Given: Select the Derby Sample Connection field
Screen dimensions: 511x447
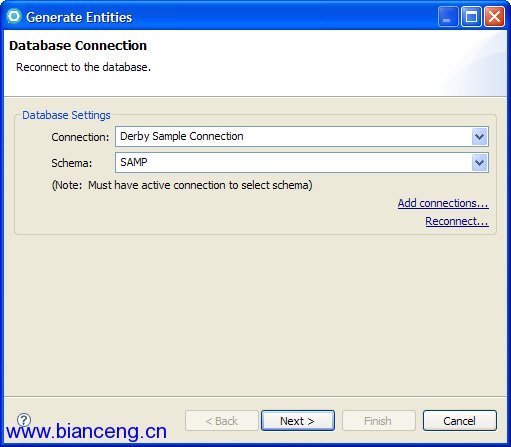Looking at the screenshot, I should (x=302, y=136).
